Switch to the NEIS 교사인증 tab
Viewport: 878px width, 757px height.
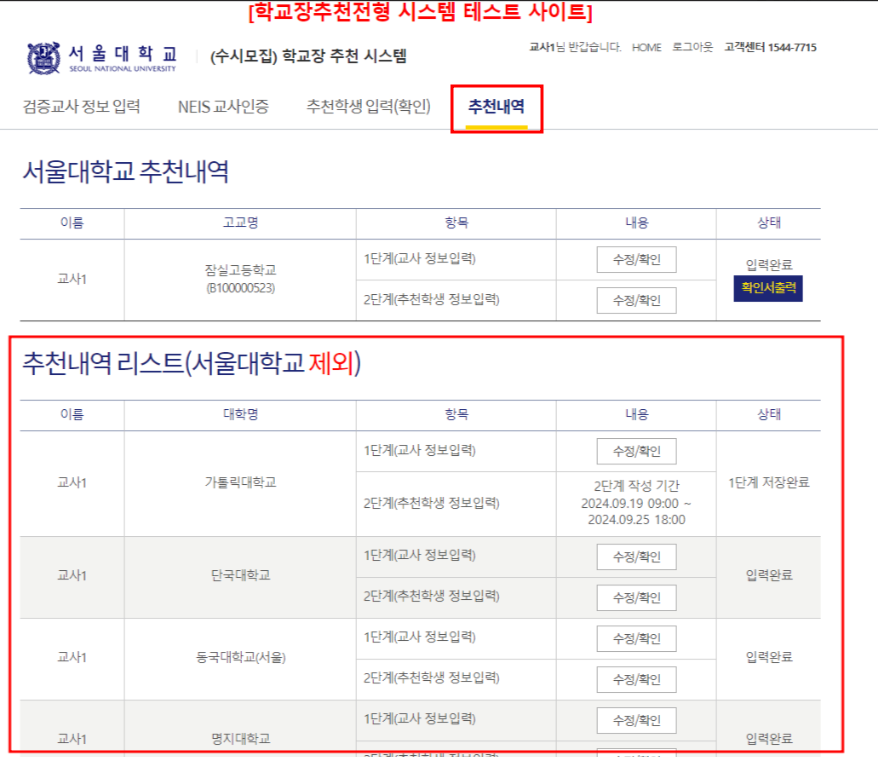coord(223,106)
